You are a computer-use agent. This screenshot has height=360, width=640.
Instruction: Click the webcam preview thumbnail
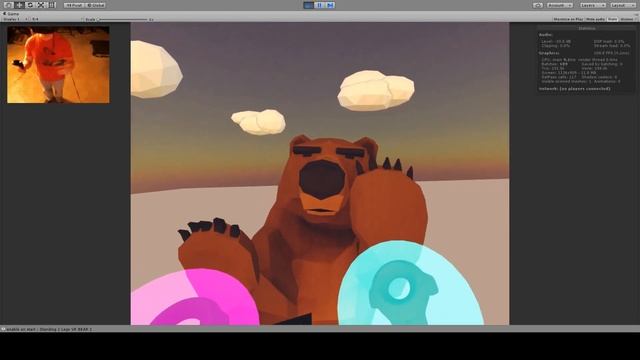tap(58, 64)
